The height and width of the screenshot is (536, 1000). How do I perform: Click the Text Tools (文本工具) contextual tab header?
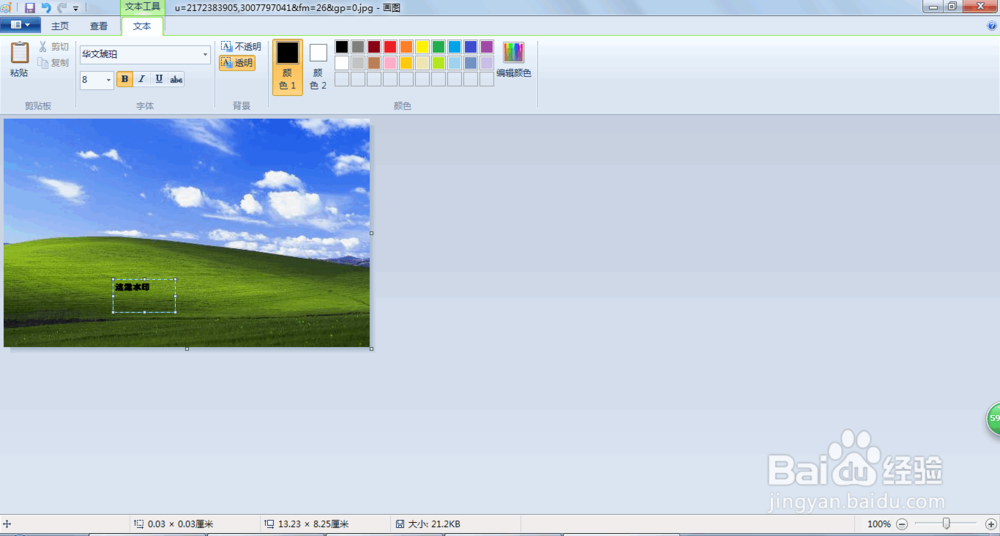pos(143,7)
